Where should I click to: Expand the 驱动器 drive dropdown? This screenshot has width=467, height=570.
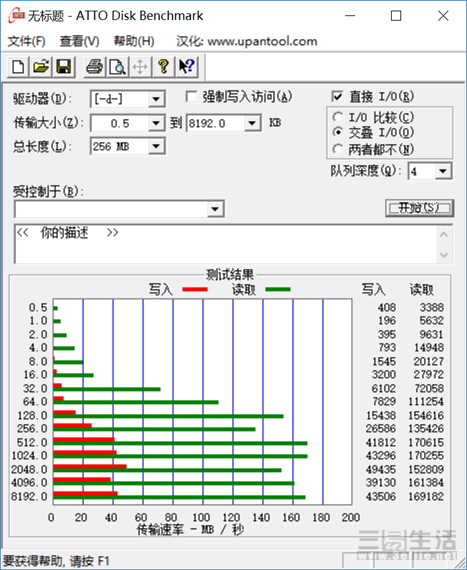pyautogui.click(x=156, y=99)
